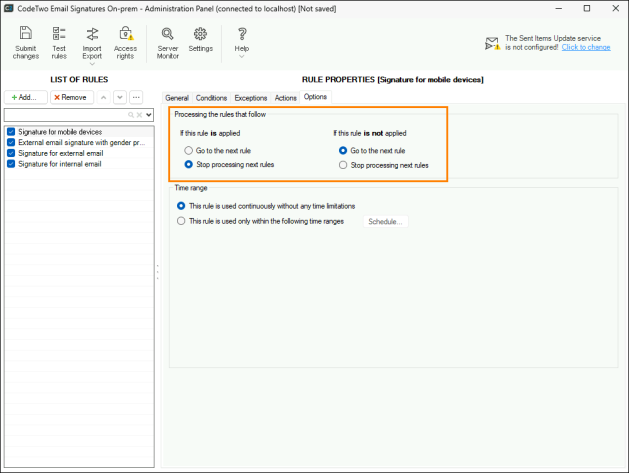Switch to the General tab
Screen dimensions: 629x473
177,98
